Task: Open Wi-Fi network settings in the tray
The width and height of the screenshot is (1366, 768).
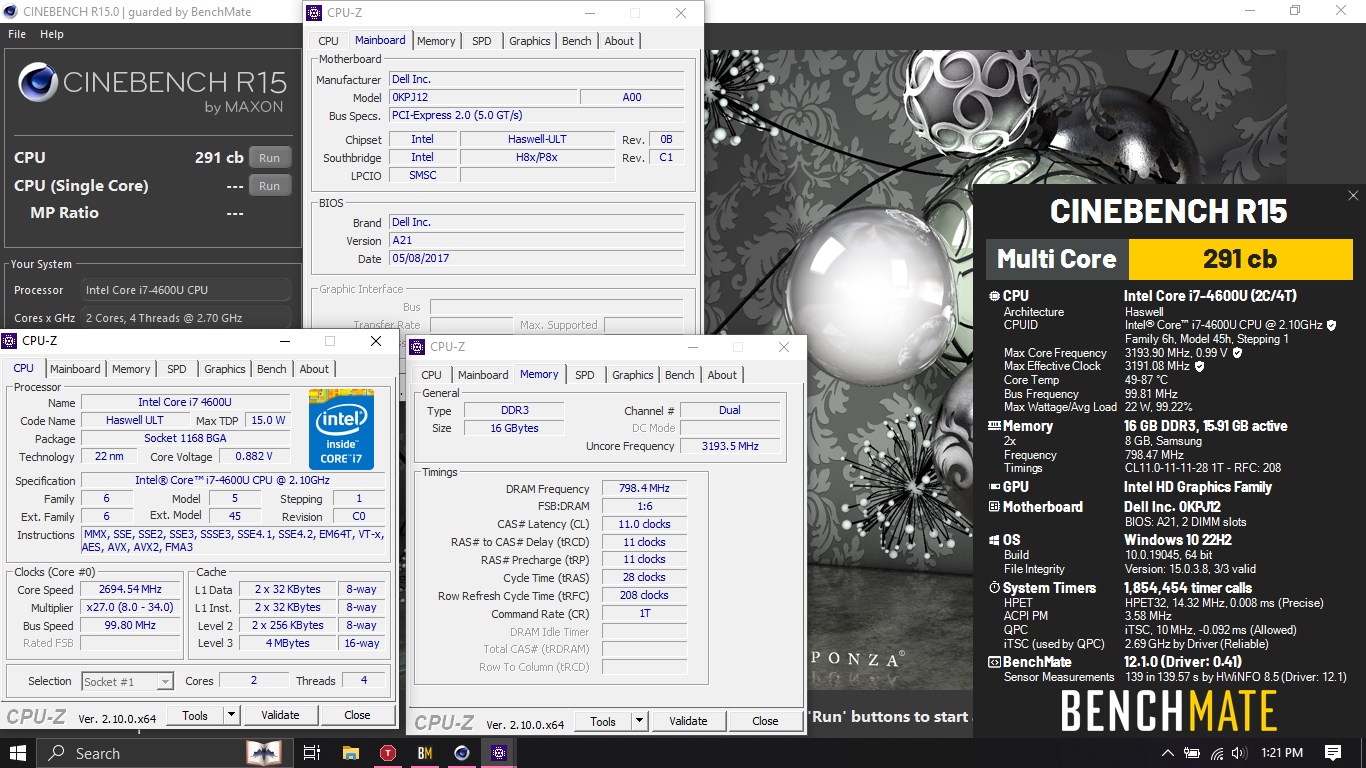Action: [x=1217, y=753]
